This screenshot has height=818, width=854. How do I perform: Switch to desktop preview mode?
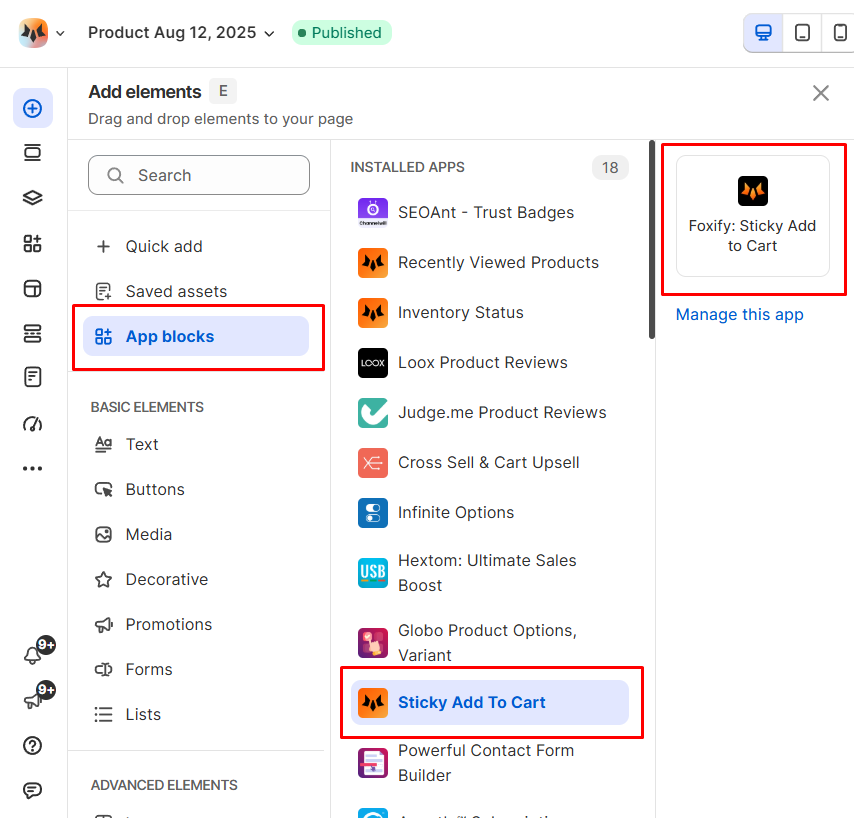click(x=763, y=33)
